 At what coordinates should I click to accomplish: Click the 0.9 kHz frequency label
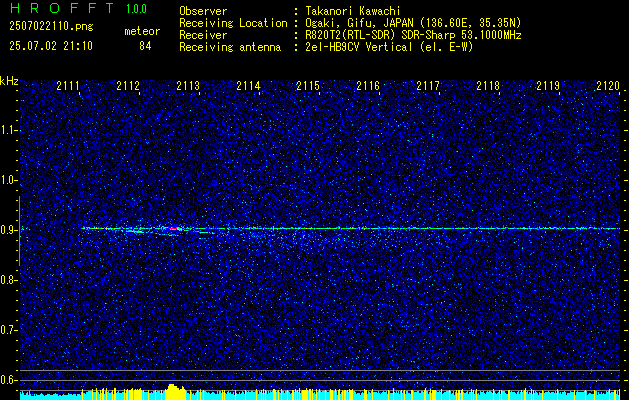point(8,230)
